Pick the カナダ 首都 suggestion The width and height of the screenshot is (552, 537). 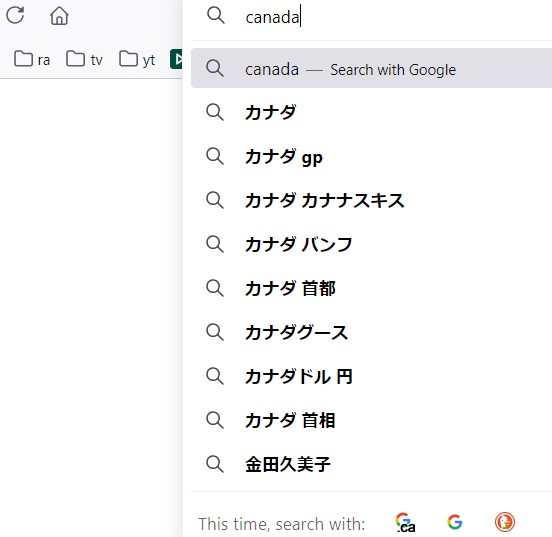point(371,288)
